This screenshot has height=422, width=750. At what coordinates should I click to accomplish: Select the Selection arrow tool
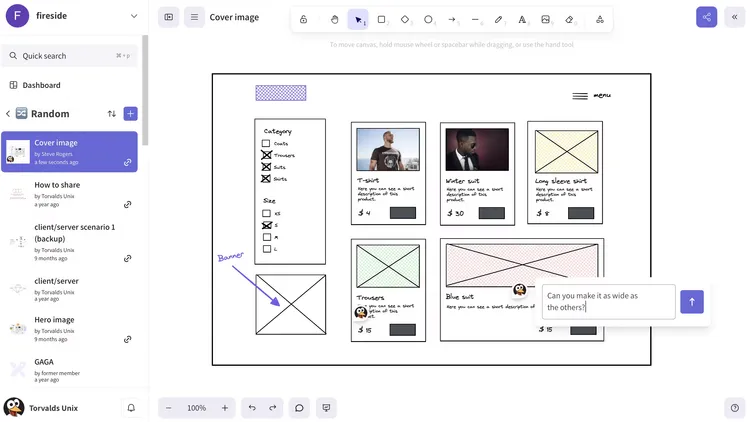[358, 20]
